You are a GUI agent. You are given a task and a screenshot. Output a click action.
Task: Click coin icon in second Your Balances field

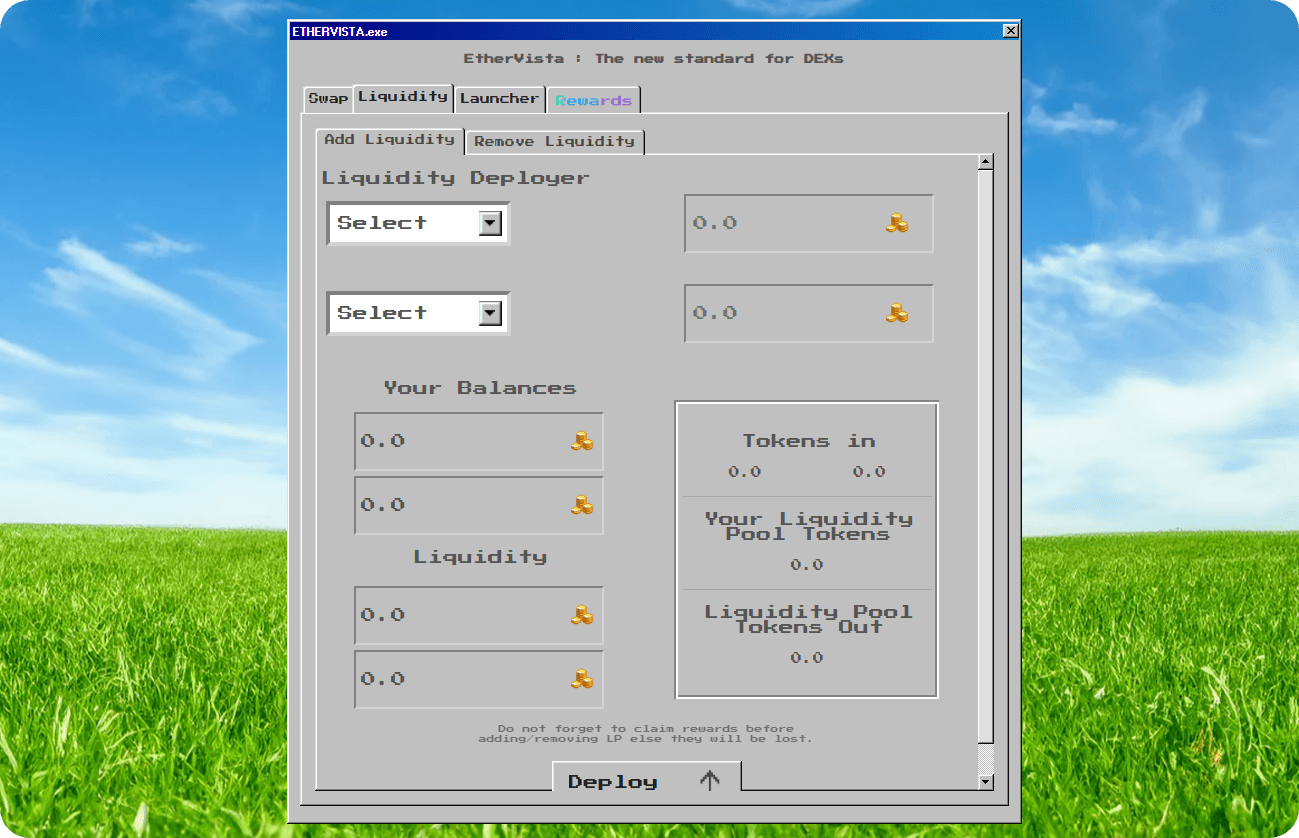coord(582,505)
